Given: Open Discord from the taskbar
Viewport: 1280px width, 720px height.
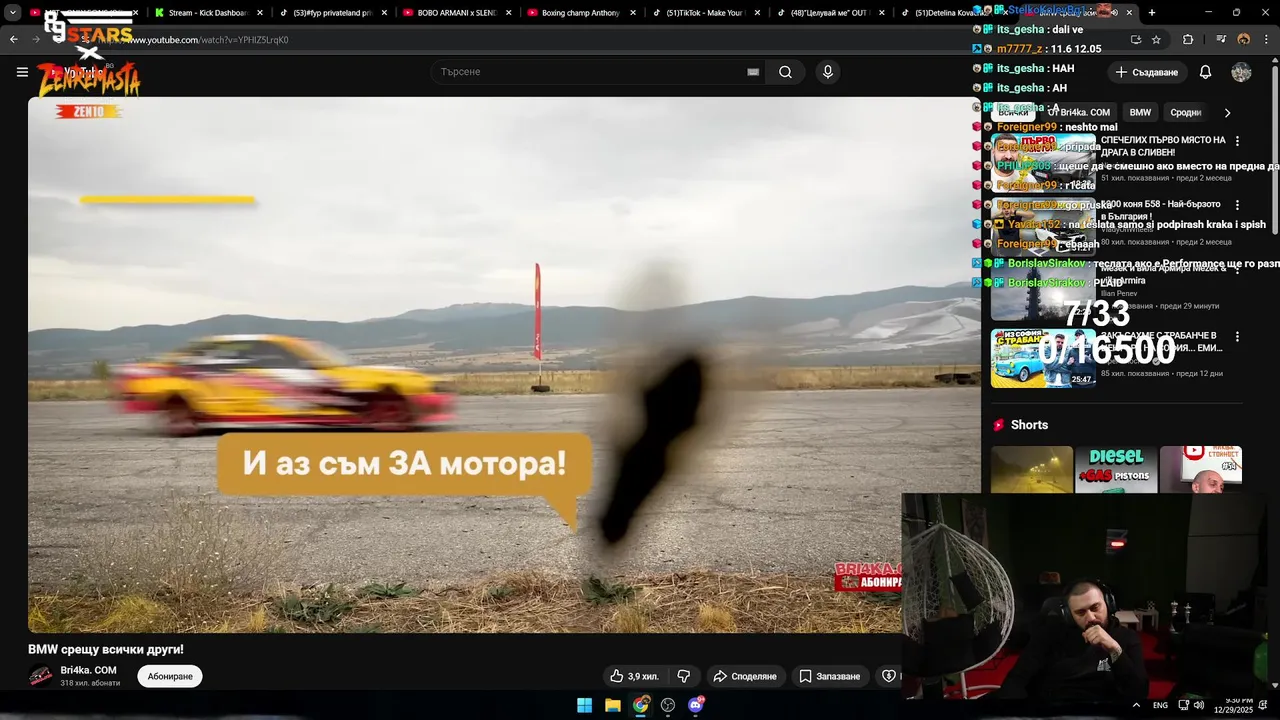Looking at the screenshot, I should tap(696, 705).
